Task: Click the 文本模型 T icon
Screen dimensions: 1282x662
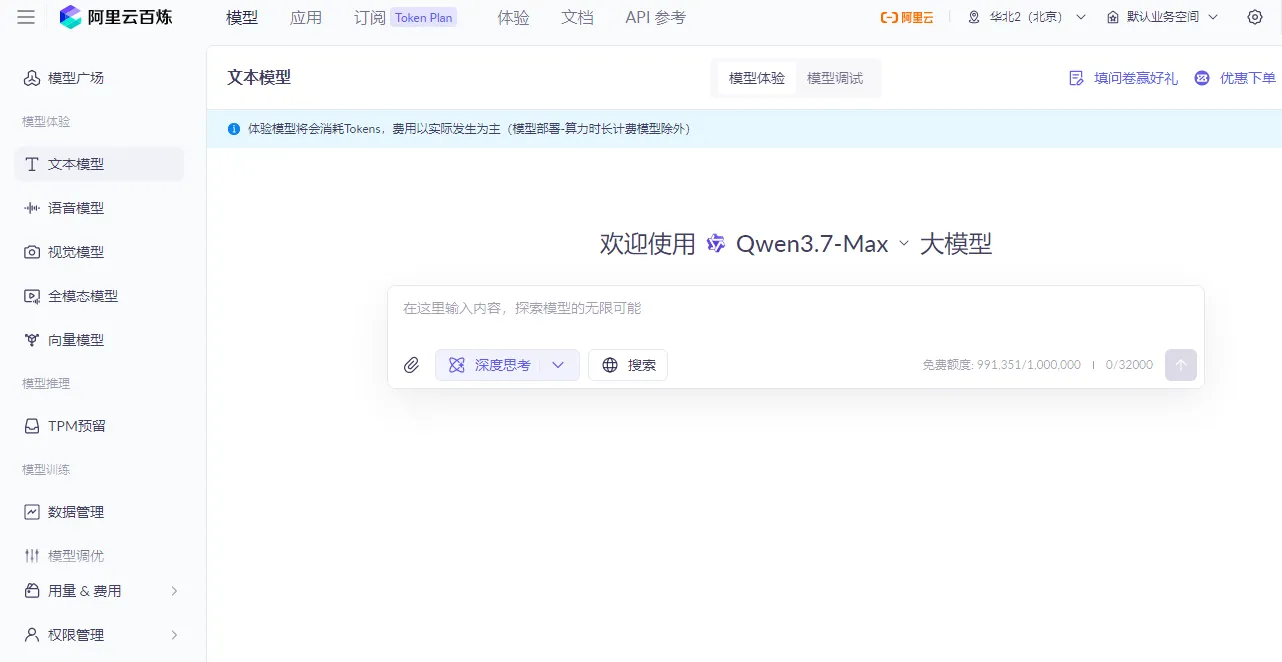Action: [x=32, y=164]
